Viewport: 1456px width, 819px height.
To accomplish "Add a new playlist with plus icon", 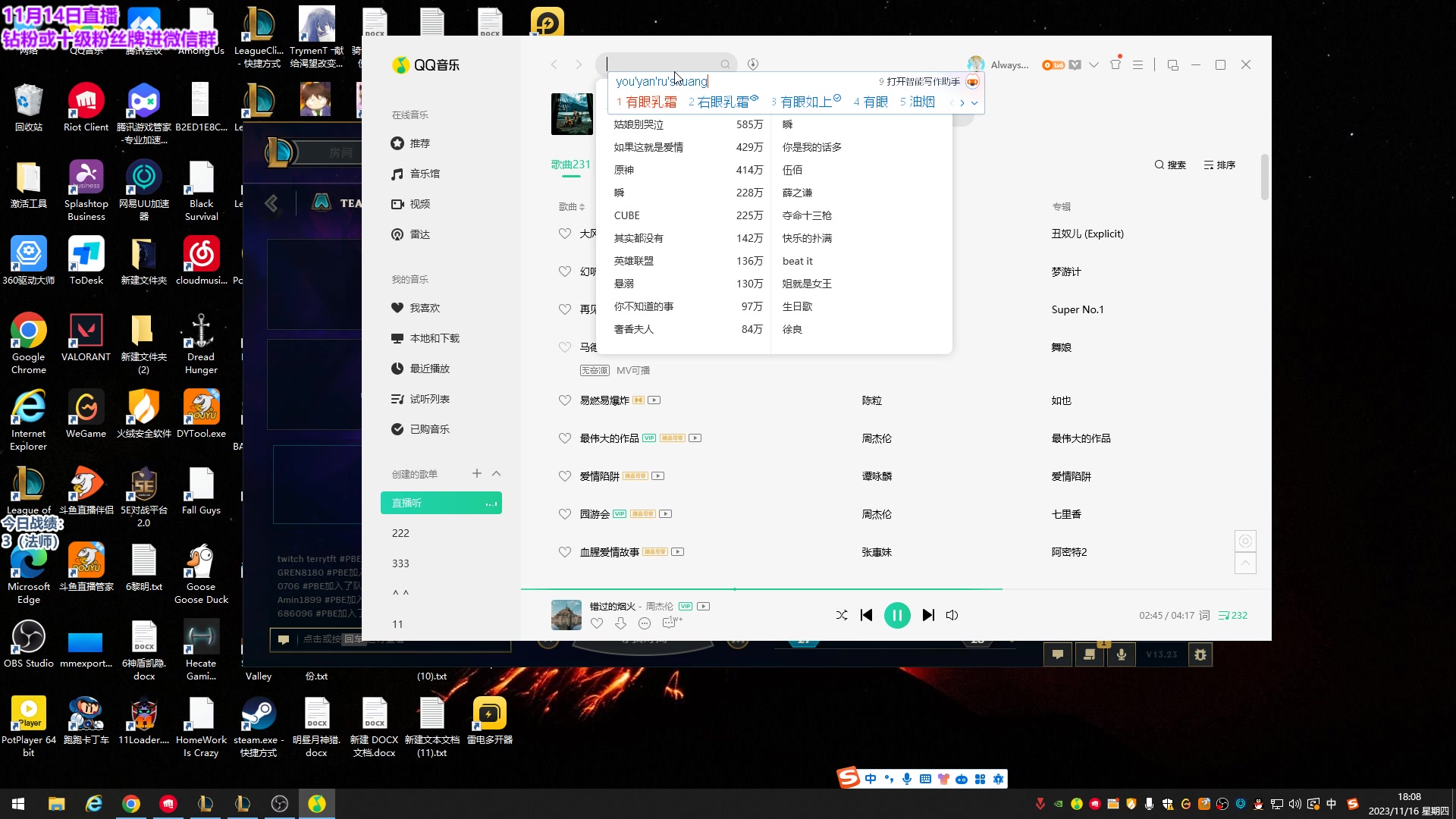I will [x=476, y=473].
